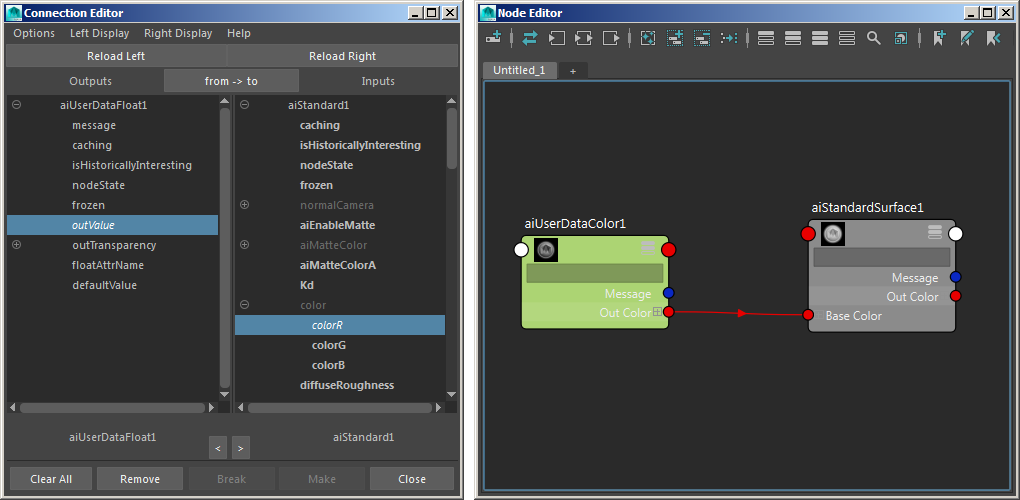Open the Right Display menu
Screen dimensions: 1020x500
178,33
